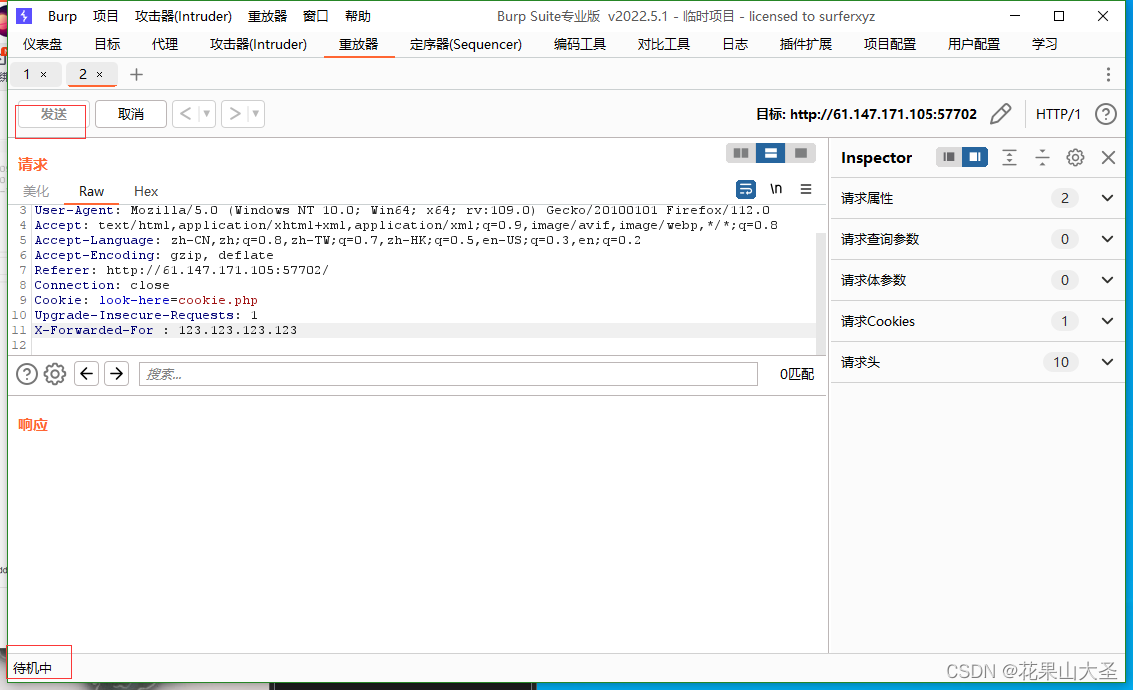Viewport: 1133px width, 690px height.
Task: Focus the 搜索 search input field
Action: pos(448,374)
